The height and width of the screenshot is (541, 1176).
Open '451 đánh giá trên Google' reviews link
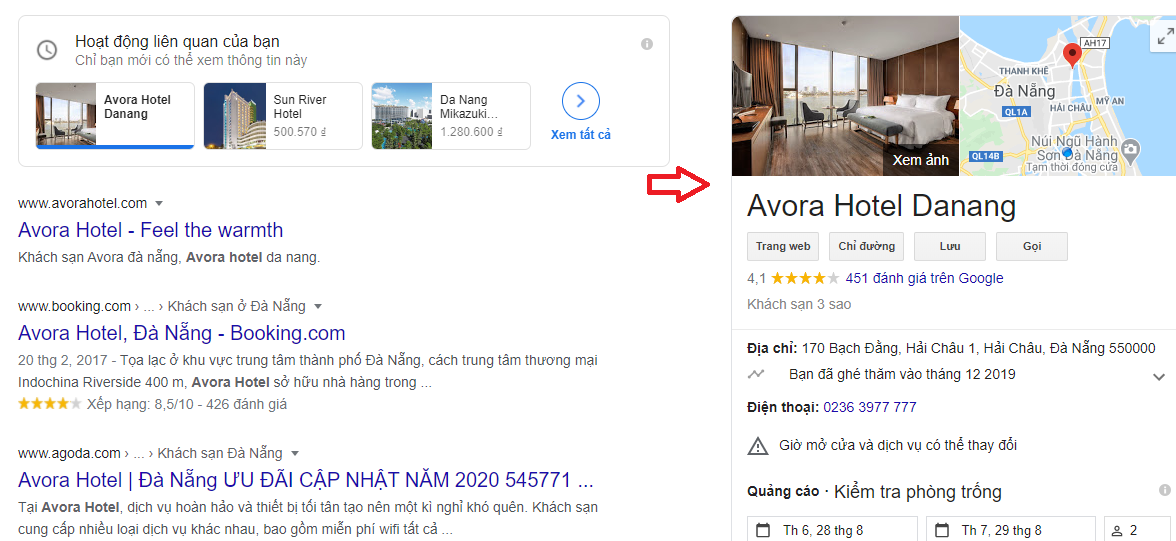(924, 278)
